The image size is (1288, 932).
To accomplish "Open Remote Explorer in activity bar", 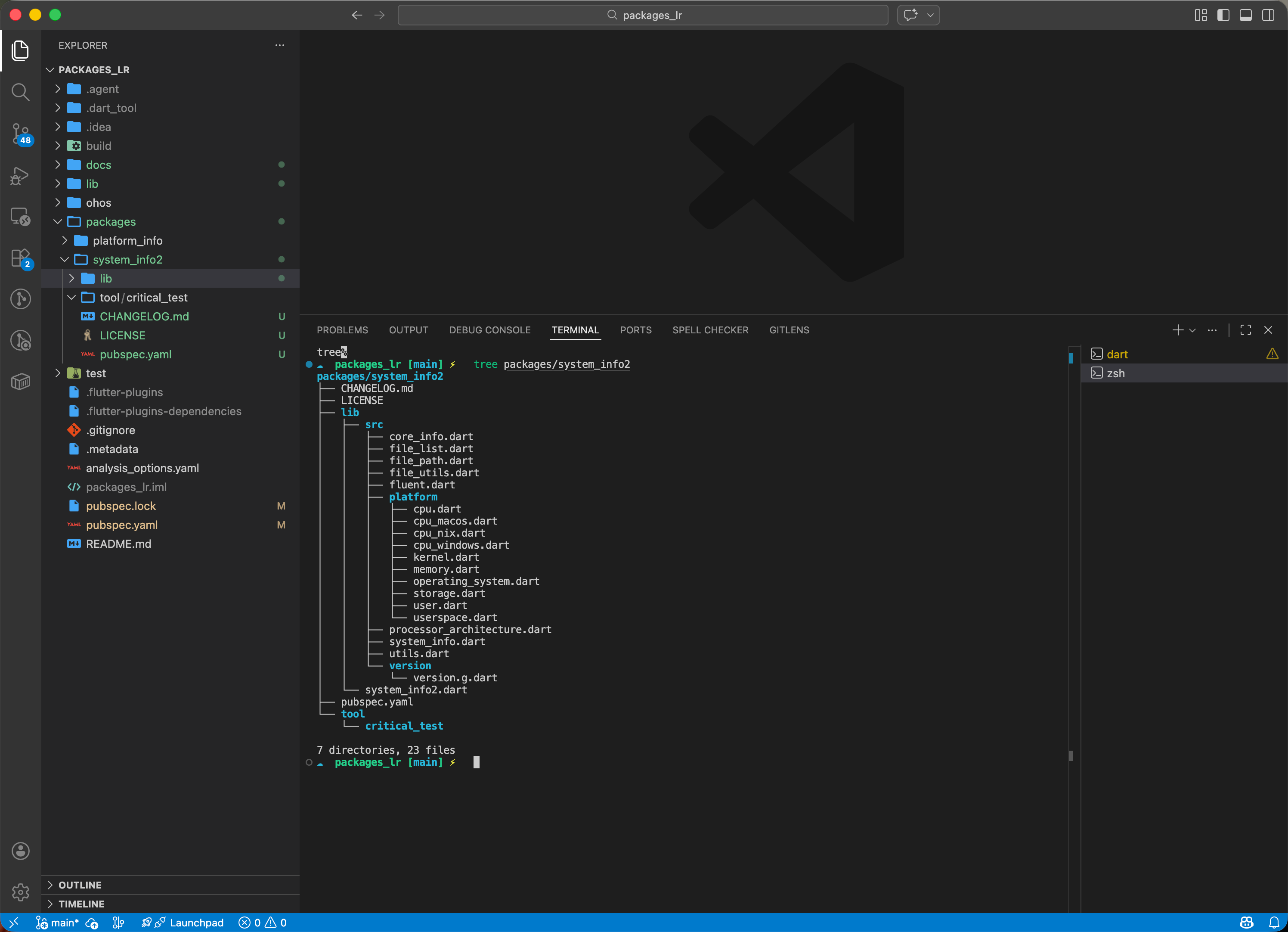I will click(20, 217).
